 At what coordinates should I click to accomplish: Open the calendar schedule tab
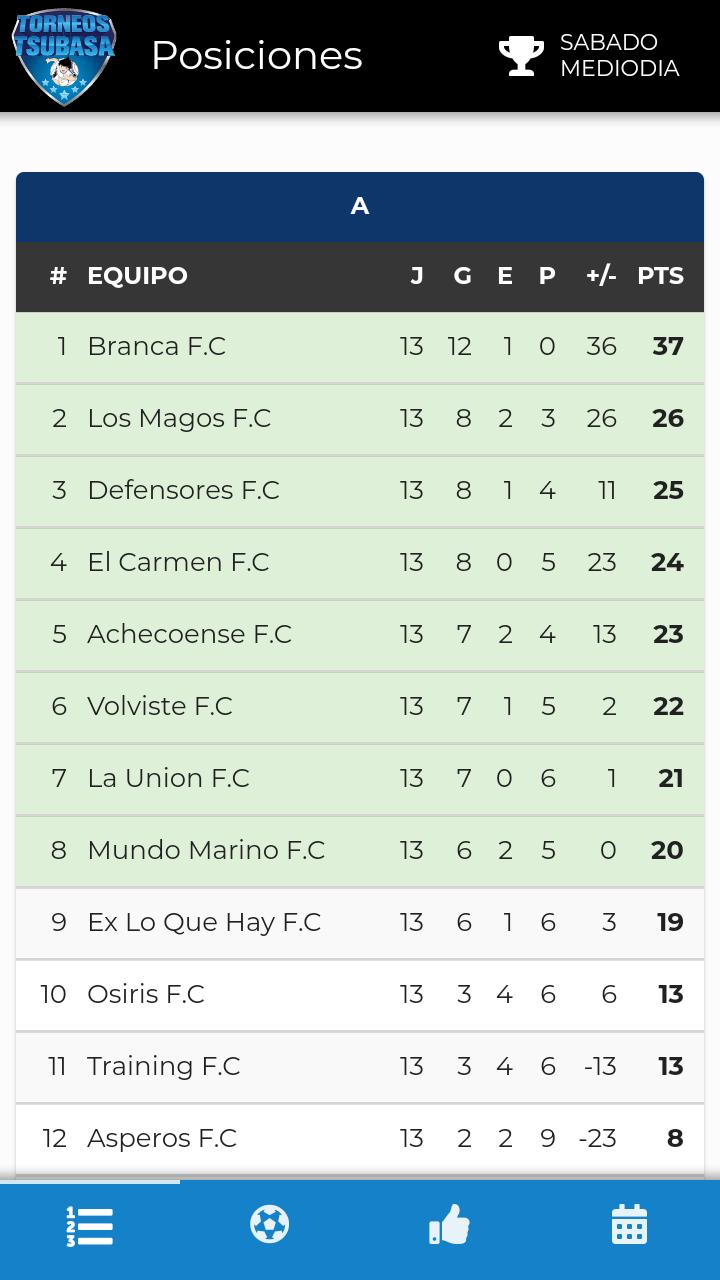pyautogui.click(x=629, y=1225)
